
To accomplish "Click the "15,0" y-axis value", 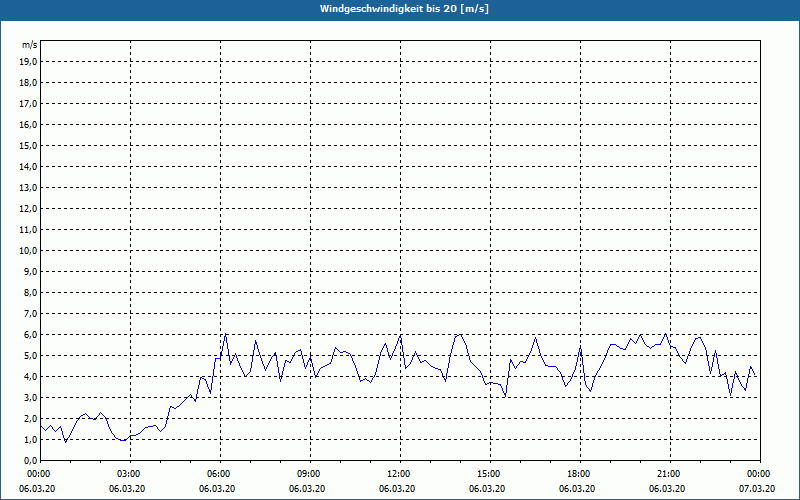I will tap(28, 145).
